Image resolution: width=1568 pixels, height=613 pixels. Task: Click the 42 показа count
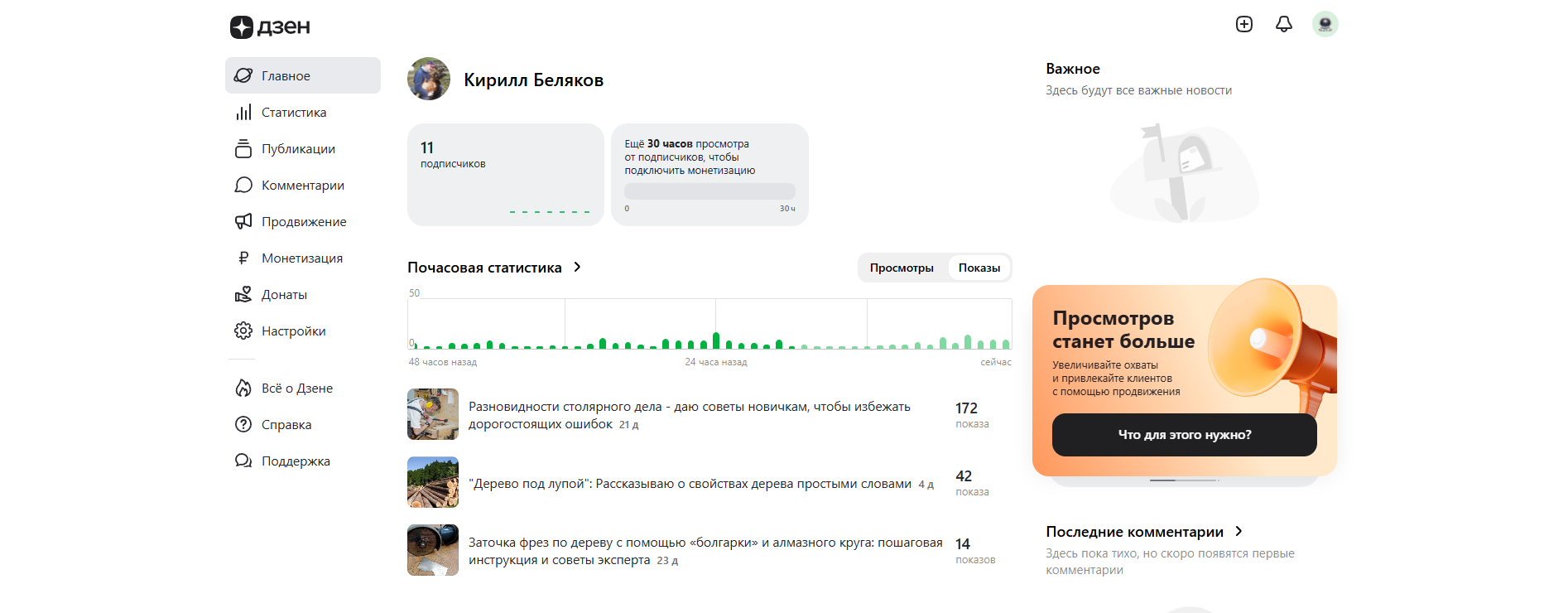(973, 483)
